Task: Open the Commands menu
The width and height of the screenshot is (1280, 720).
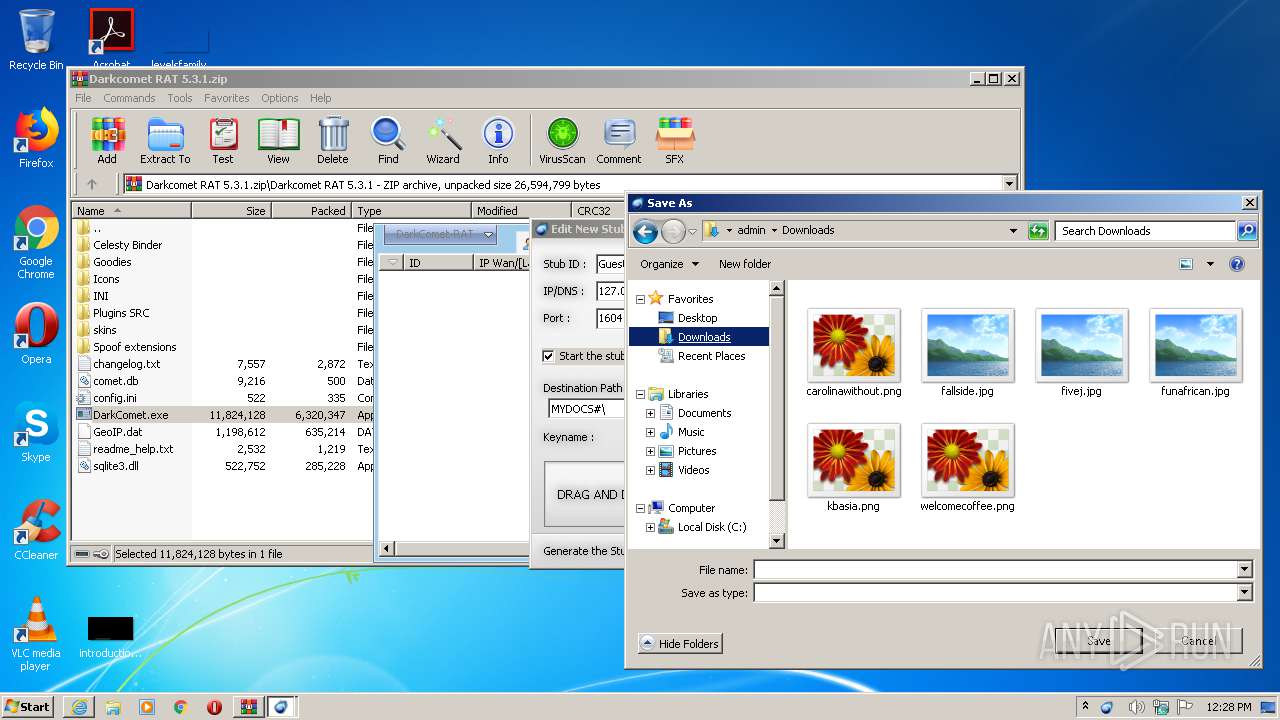Action: pyautogui.click(x=129, y=98)
